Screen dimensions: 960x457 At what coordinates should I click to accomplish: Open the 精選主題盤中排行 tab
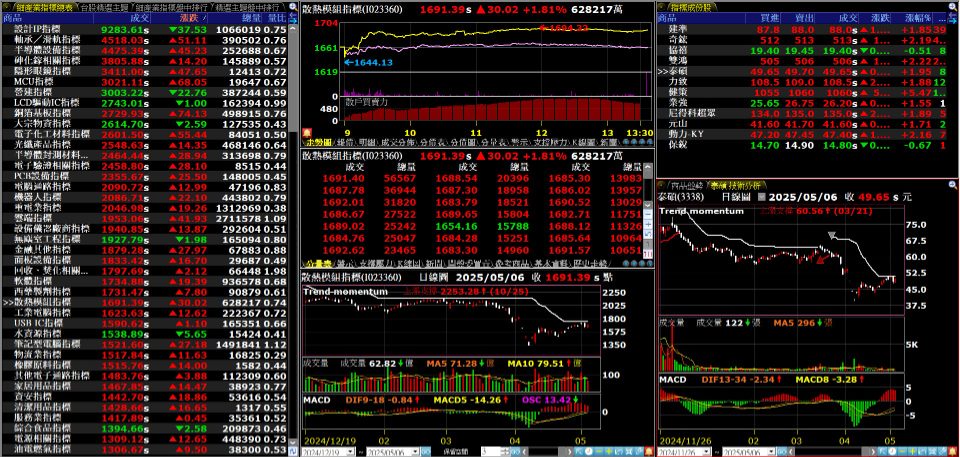click(248, 7)
